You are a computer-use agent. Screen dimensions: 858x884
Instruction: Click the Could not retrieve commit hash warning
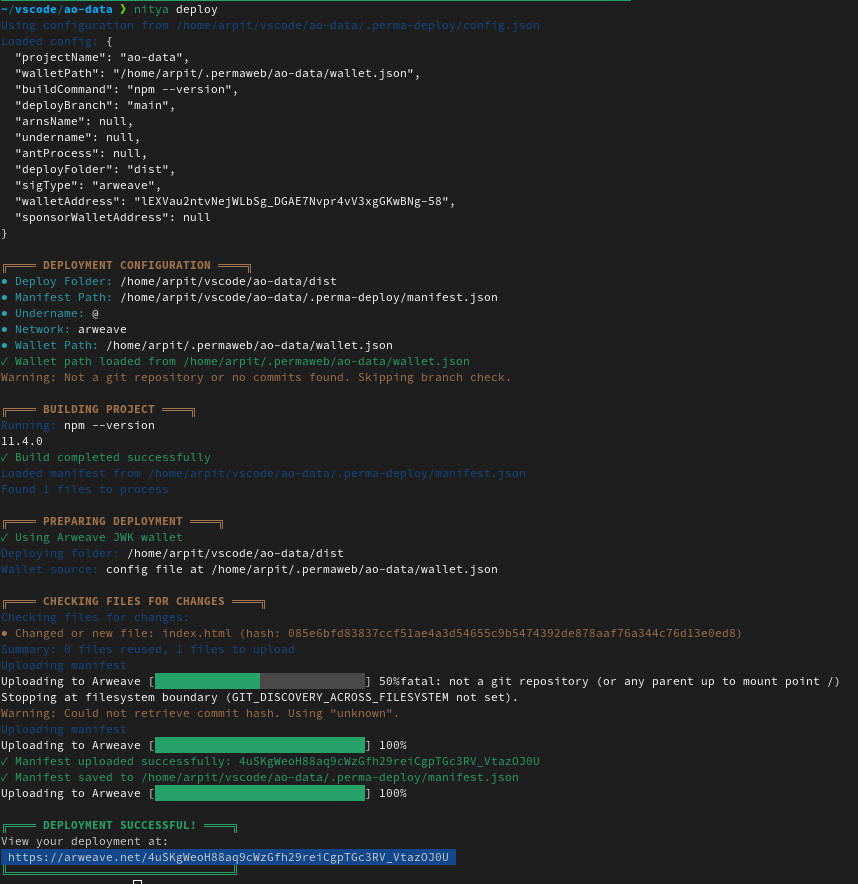200,713
